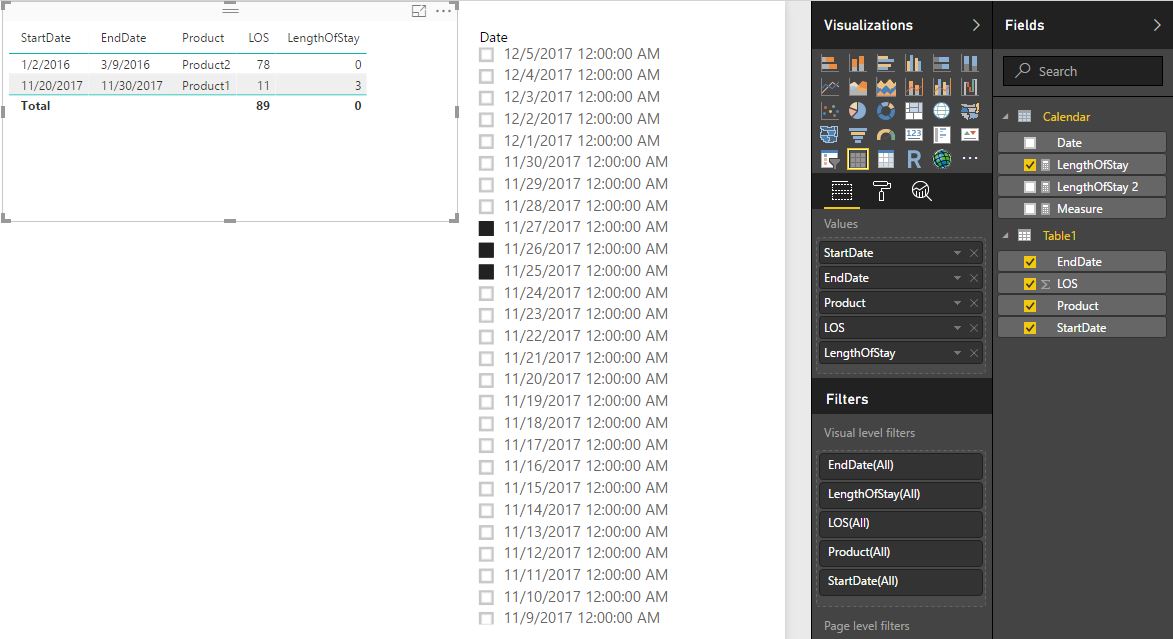Select the treemap visualization
This screenshot has height=639, width=1173.
(913, 111)
